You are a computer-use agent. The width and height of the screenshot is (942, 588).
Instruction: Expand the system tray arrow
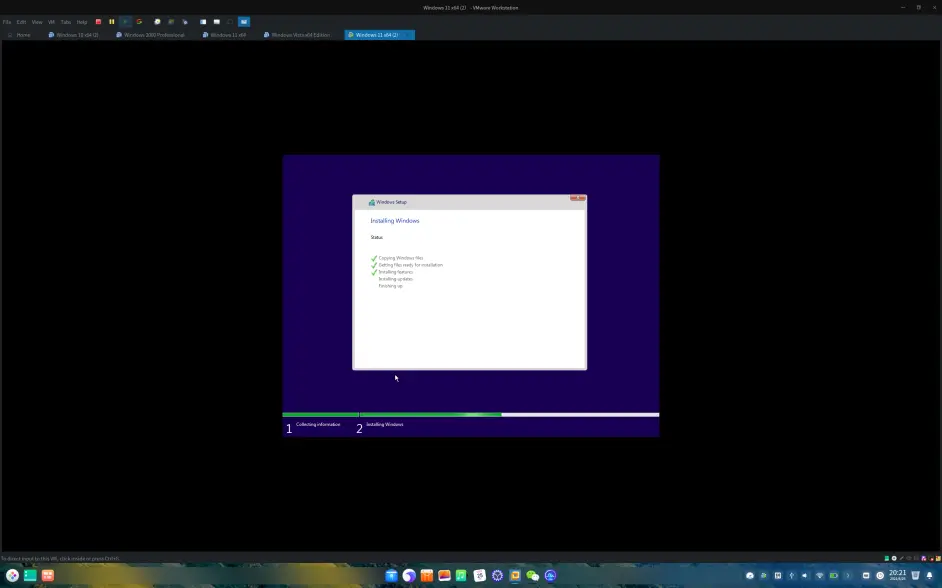(x=848, y=575)
